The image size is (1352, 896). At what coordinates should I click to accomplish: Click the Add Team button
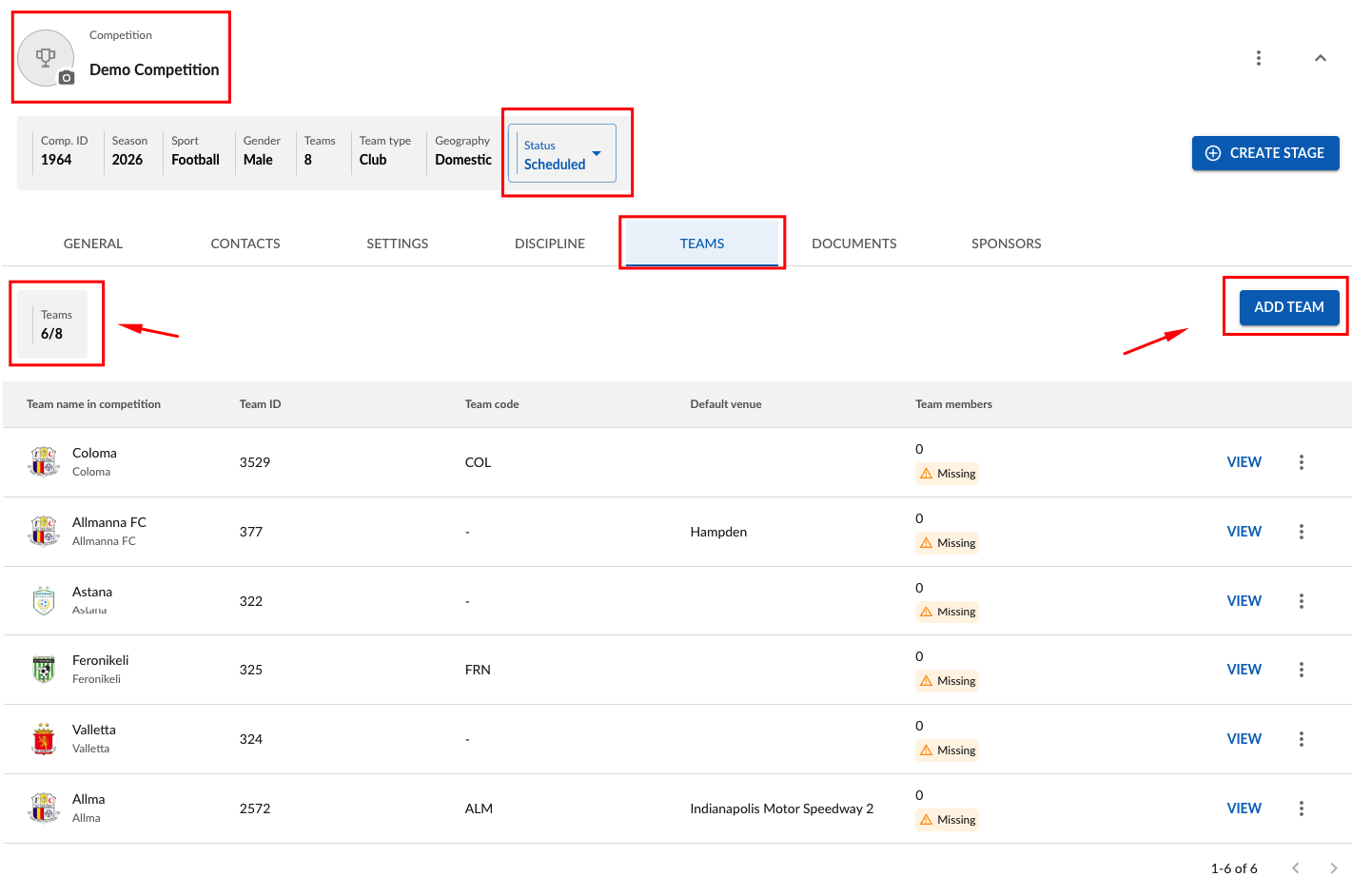pyautogui.click(x=1289, y=307)
